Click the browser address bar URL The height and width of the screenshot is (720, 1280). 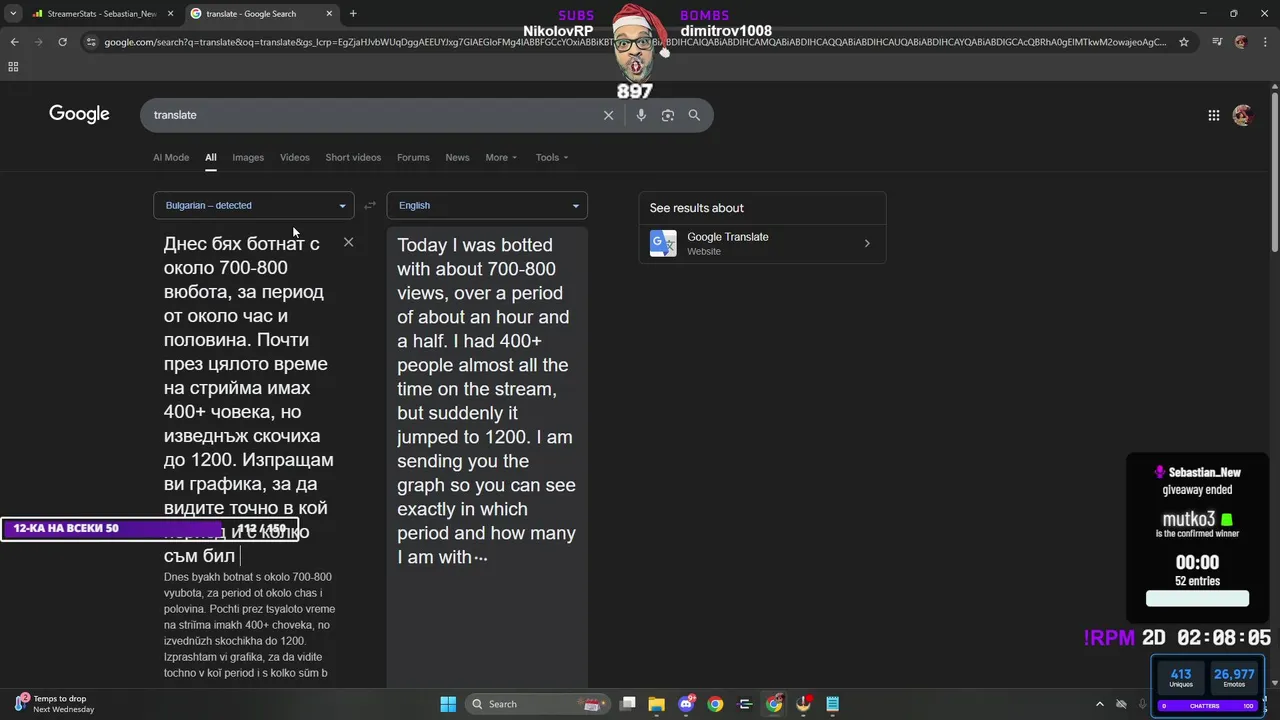coord(635,42)
